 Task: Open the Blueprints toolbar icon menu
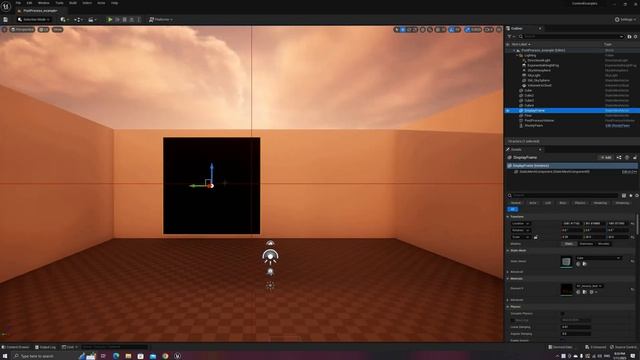(x=78, y=20)
